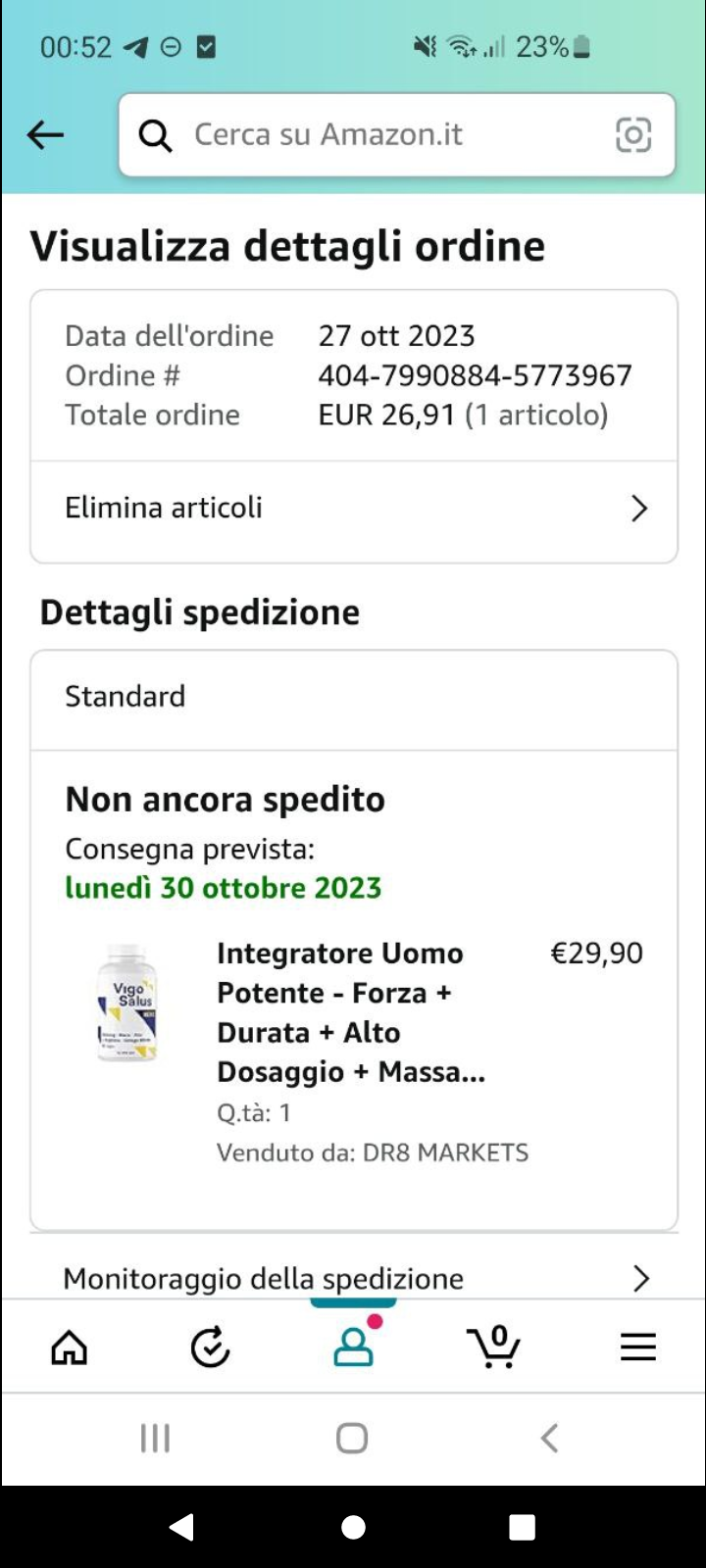Open the account profile tab icon
This screenshot has width=706, height=1568.
353,1348
